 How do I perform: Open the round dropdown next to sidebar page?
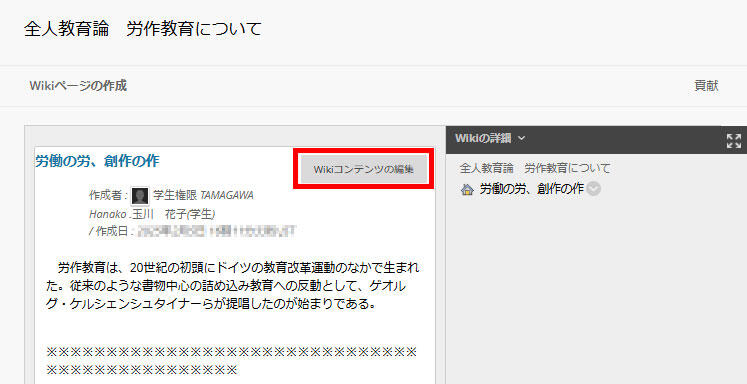click(x=594, y=190)
